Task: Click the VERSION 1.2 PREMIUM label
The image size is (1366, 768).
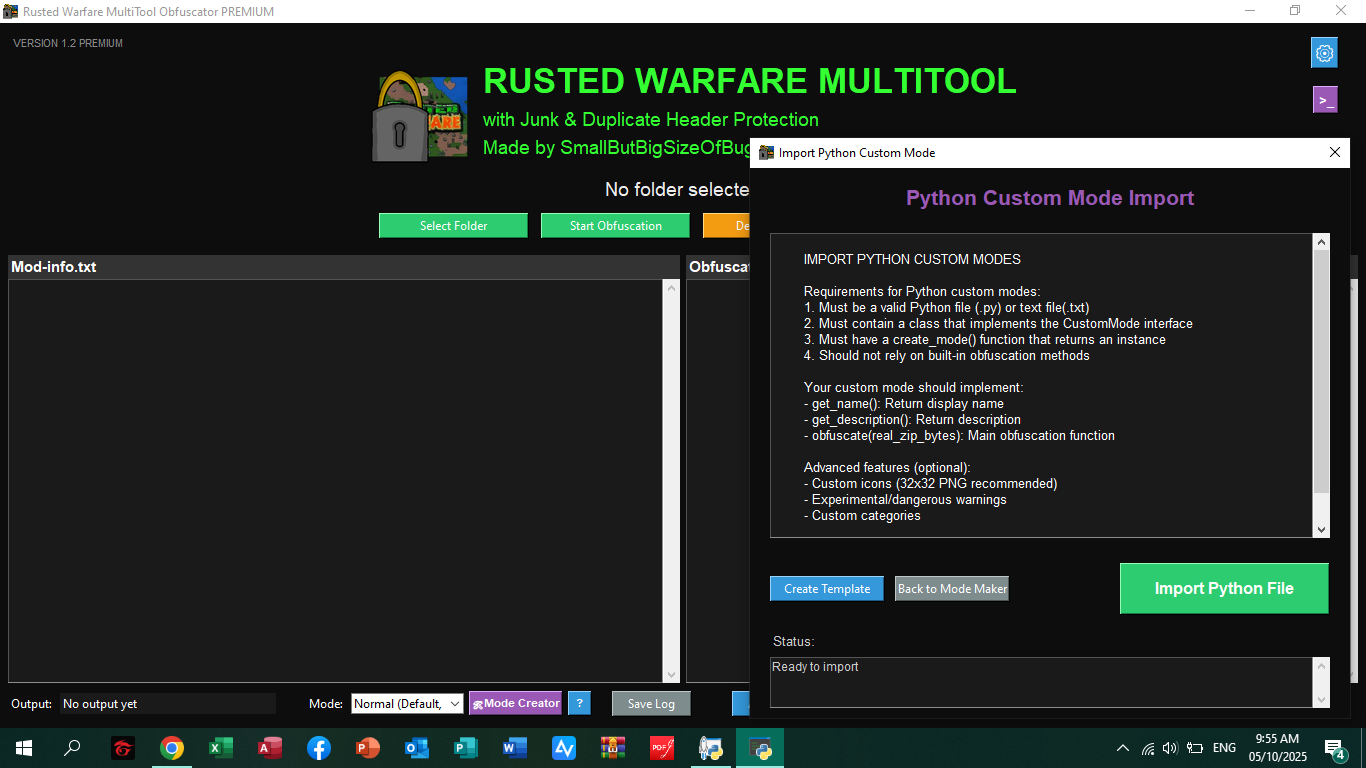Action: [x=68, y=43]
